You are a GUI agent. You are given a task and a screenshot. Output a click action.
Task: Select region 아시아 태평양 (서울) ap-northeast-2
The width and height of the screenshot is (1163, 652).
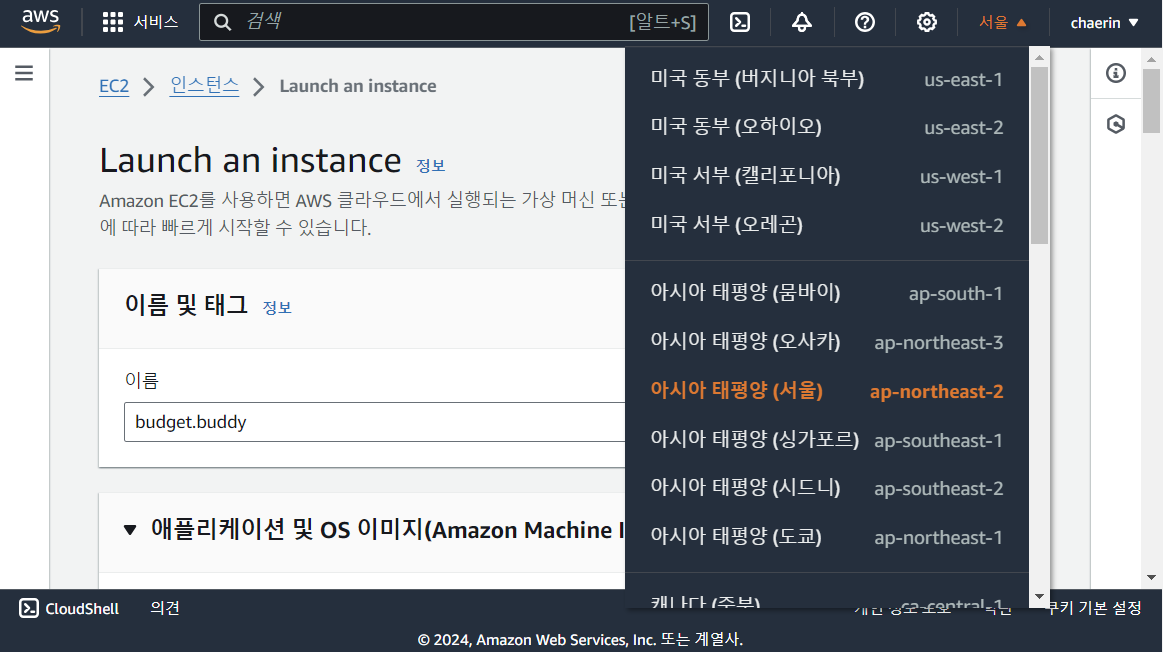[826, 391]
